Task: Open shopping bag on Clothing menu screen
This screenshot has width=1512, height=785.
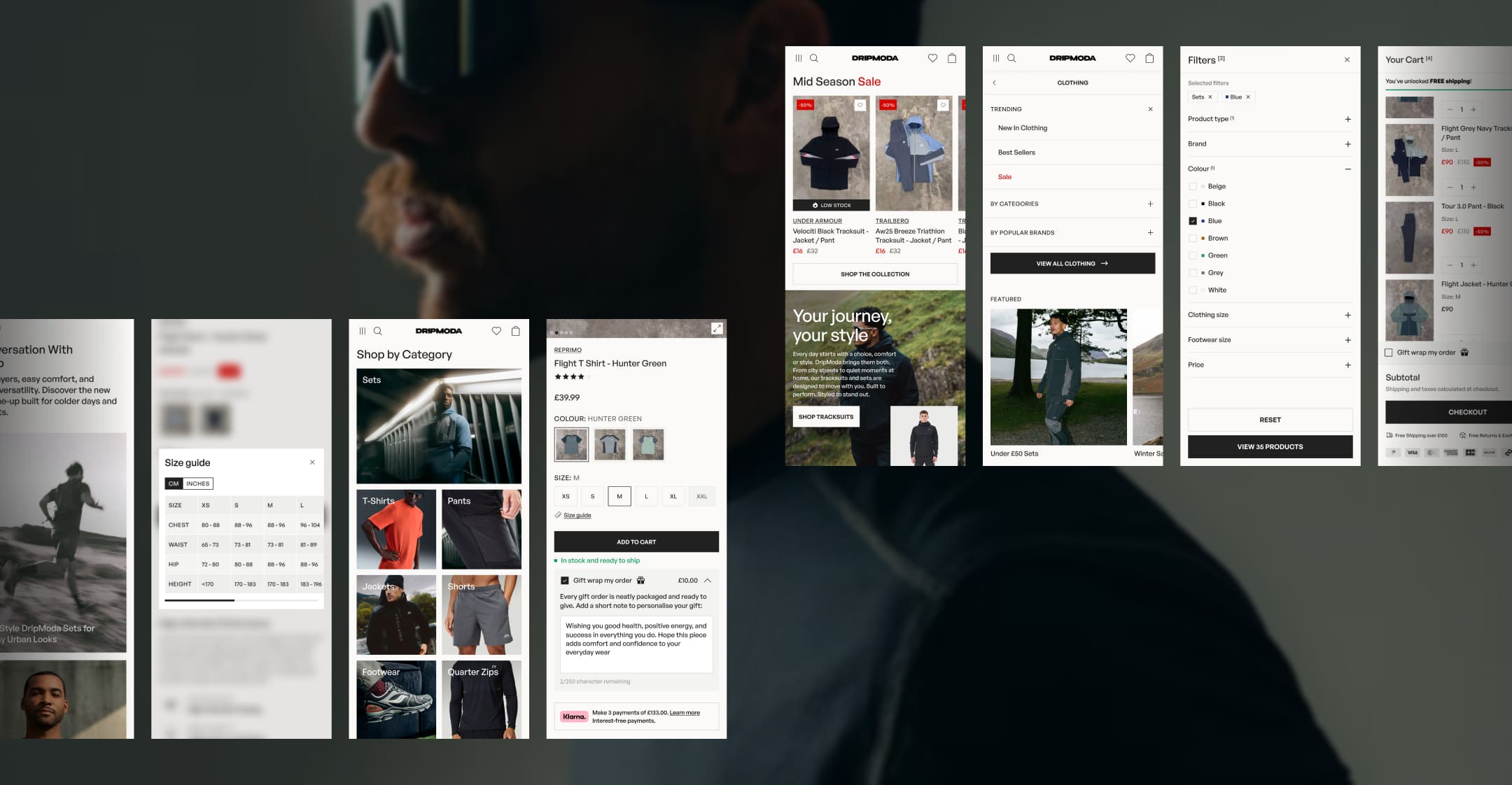Action: tap(1149, 58)
